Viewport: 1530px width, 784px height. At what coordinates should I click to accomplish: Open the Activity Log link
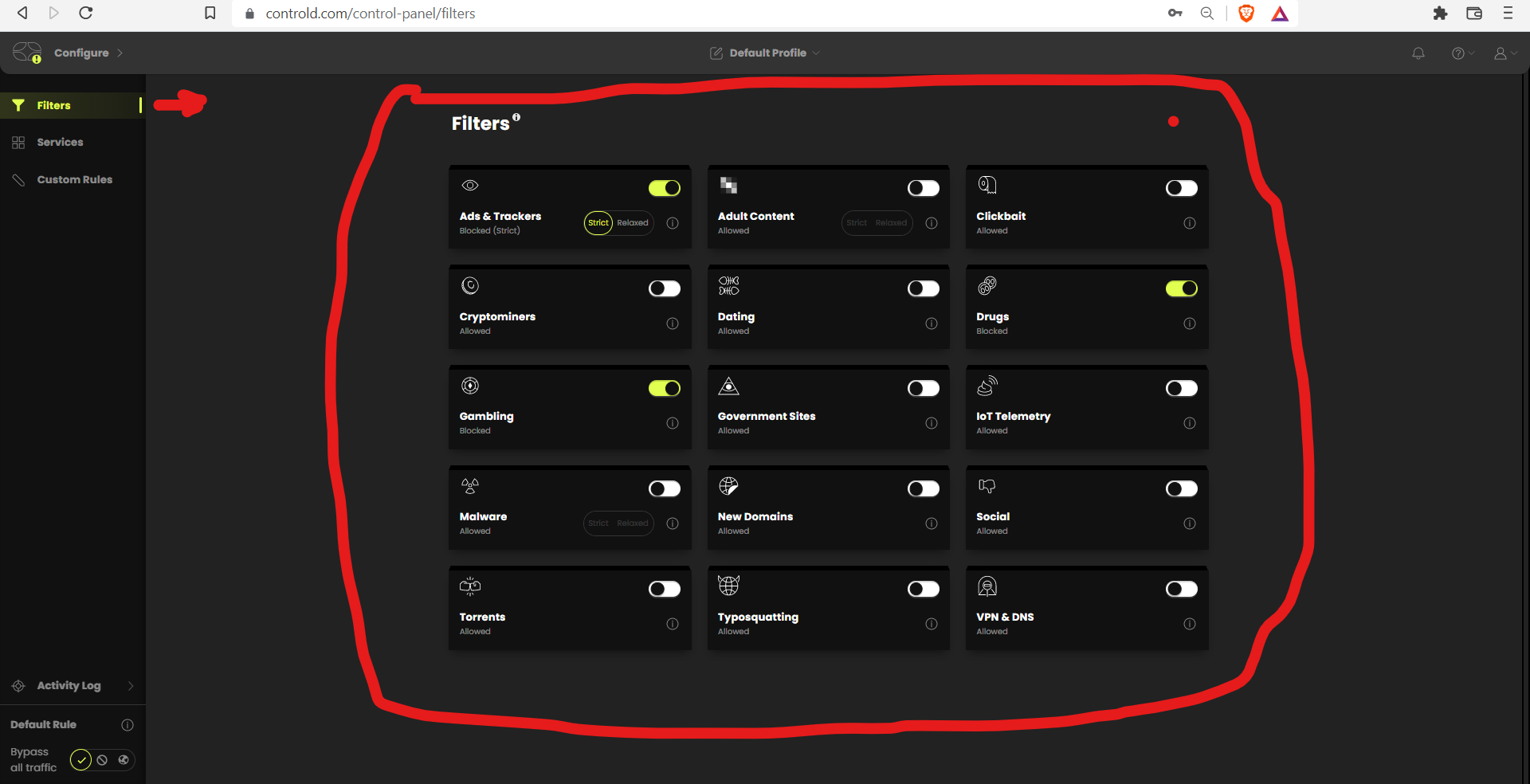coord(69,686)
